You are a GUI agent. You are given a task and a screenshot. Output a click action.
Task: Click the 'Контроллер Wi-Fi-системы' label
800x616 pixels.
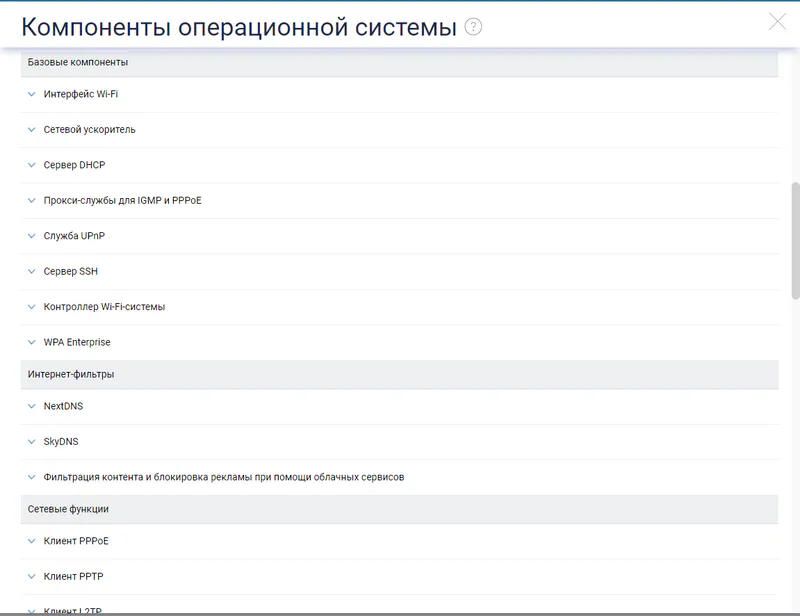point(104,307)
